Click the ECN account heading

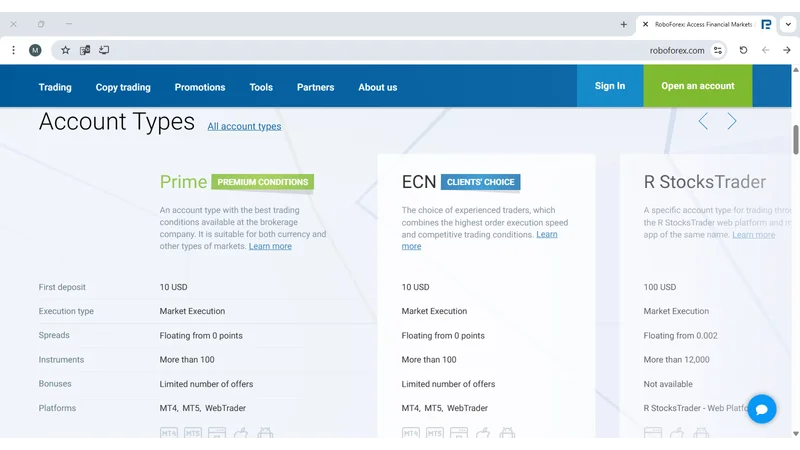(x=419, y=182)
